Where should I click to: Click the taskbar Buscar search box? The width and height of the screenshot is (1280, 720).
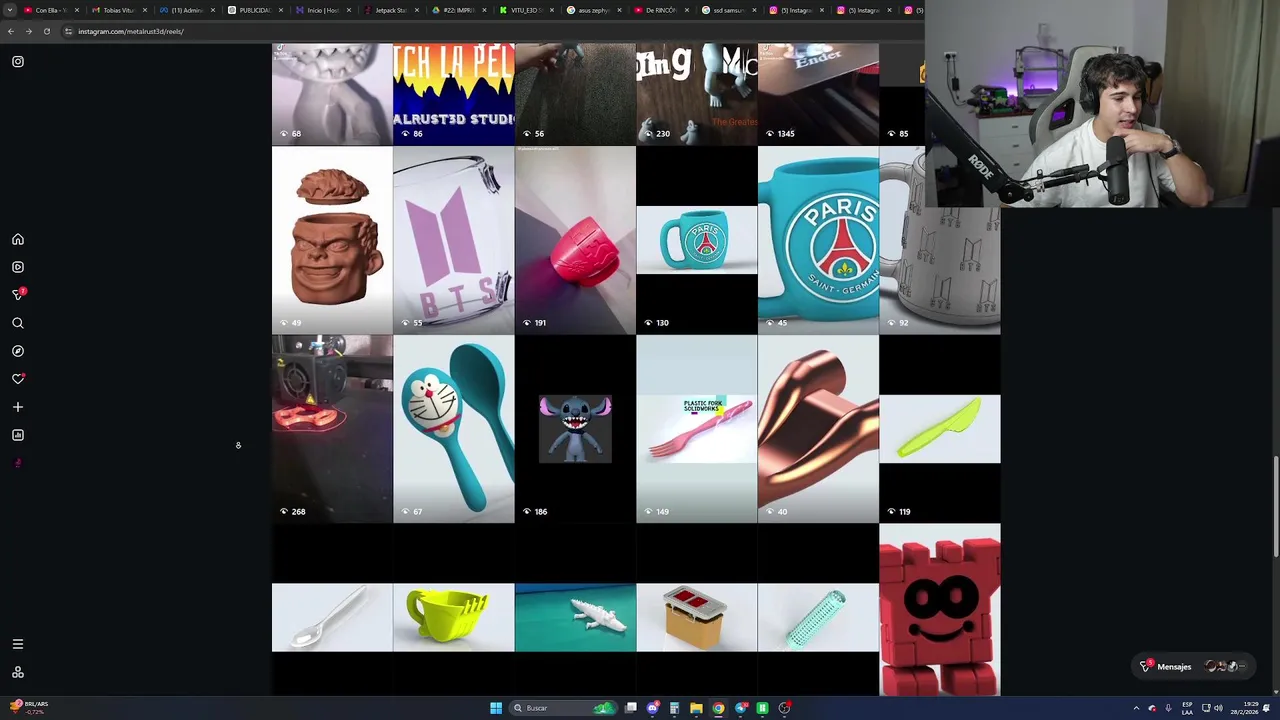(x=564, y=708)
